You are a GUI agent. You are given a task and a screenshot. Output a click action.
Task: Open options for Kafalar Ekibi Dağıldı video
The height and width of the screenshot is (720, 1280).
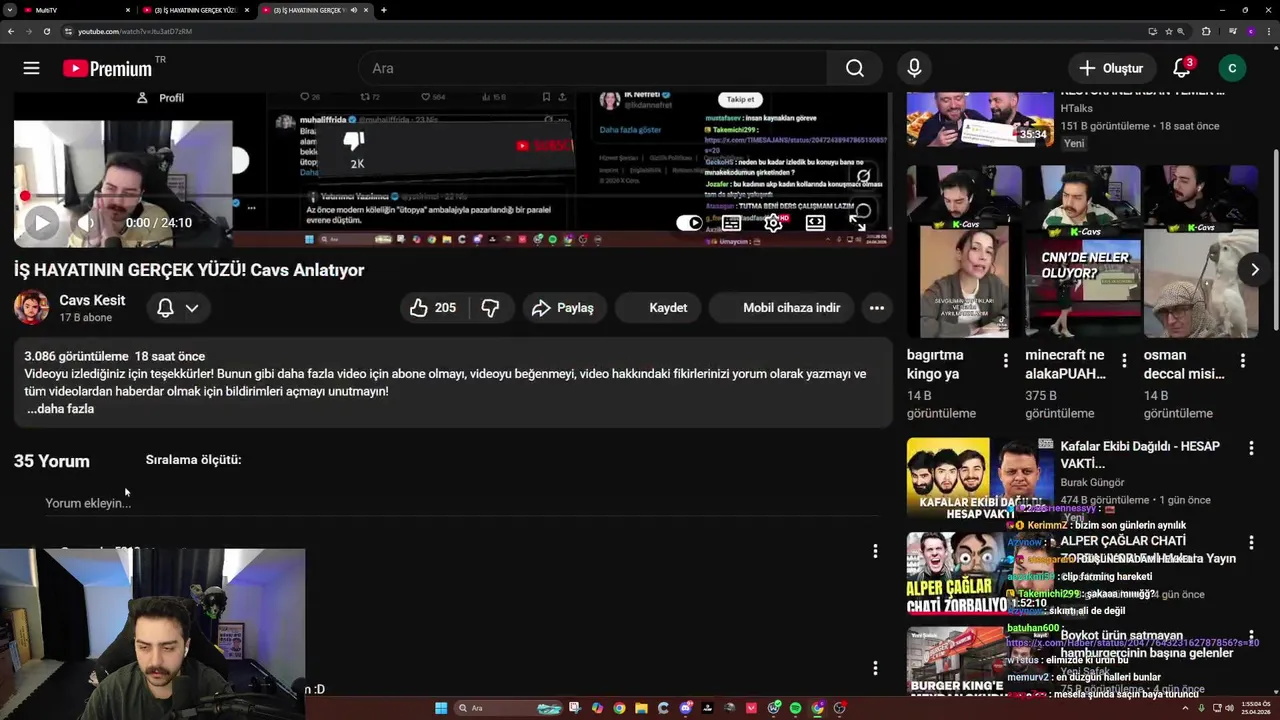(x=1251, y=449)
